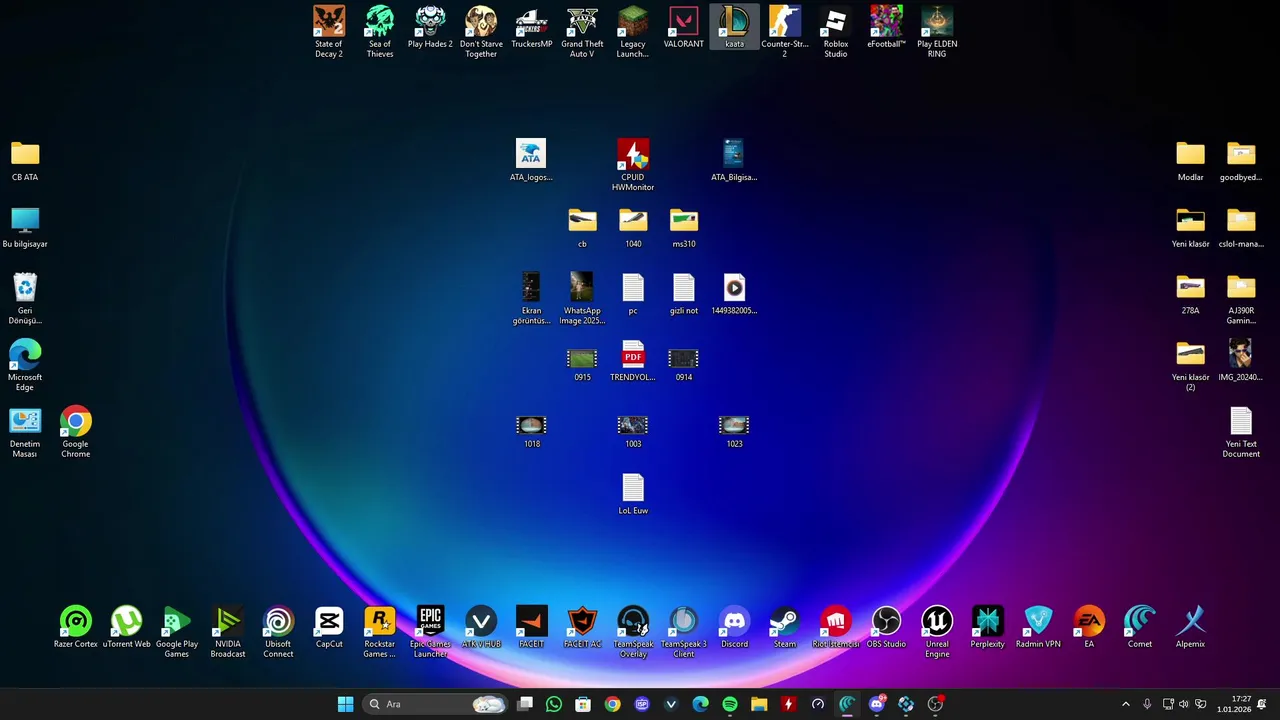Viewport: 1280px width, 720px height.
Task: Click the highlighted kaata League icon
Action: [x=735, y=28]
